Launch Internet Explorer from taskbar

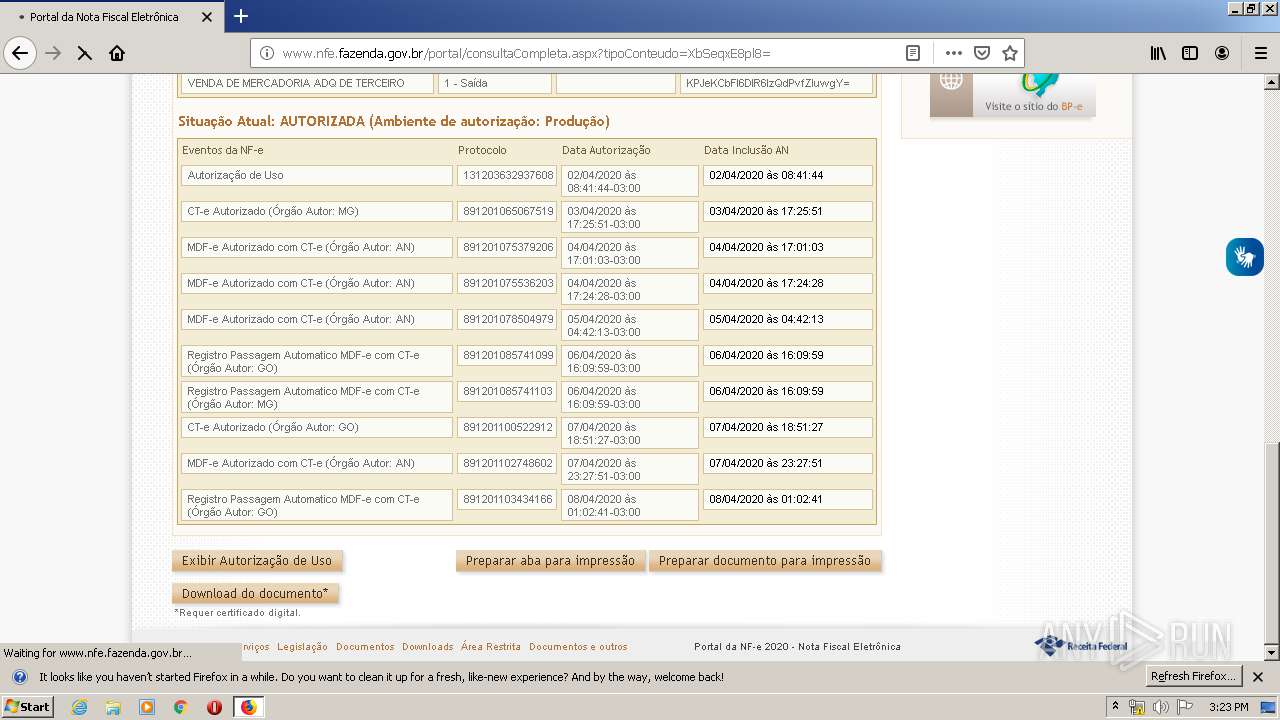80,707
